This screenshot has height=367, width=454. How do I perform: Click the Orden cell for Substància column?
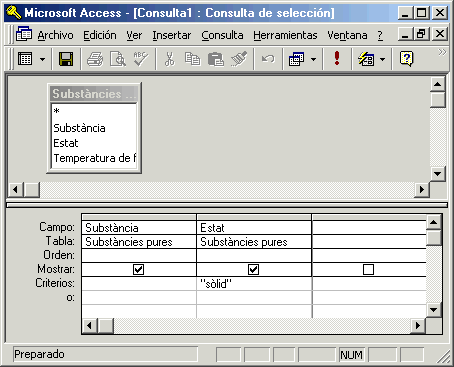click(x=139, y=256)
